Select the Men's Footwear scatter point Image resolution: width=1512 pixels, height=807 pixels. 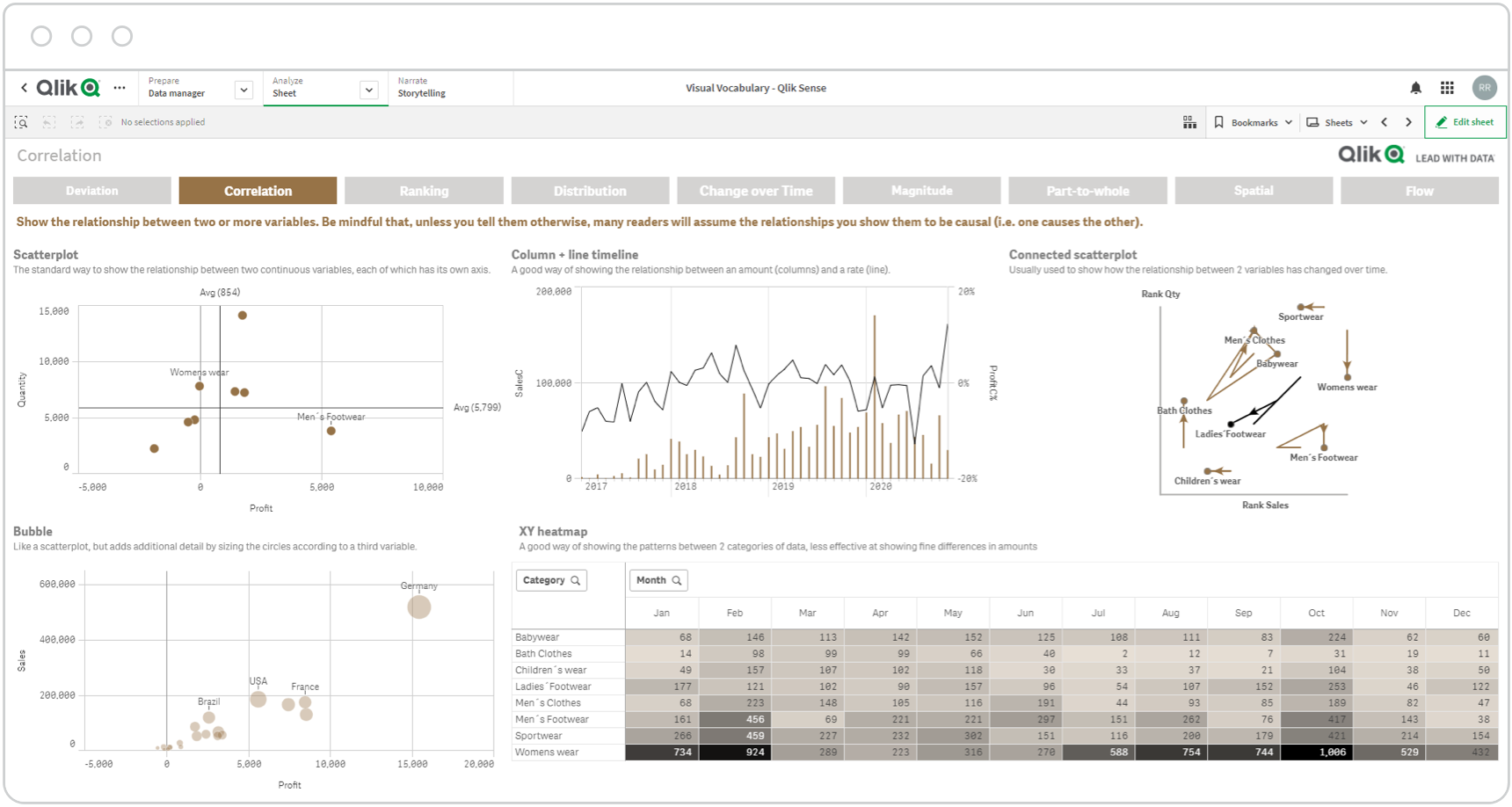point(331,431)
